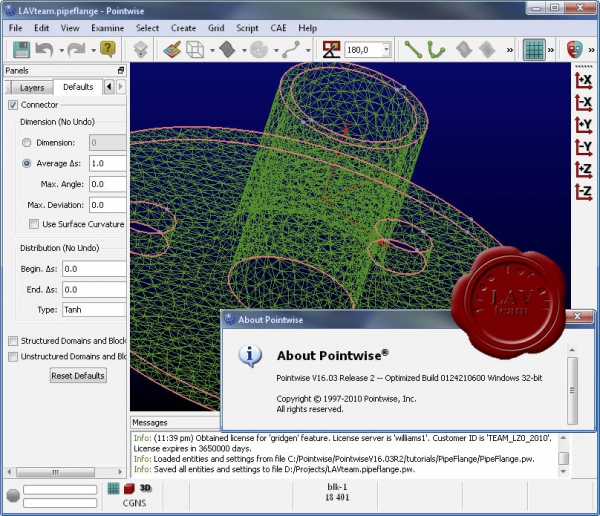
Task: Click the gray checkered patch icon
Action: coord(487,50)
